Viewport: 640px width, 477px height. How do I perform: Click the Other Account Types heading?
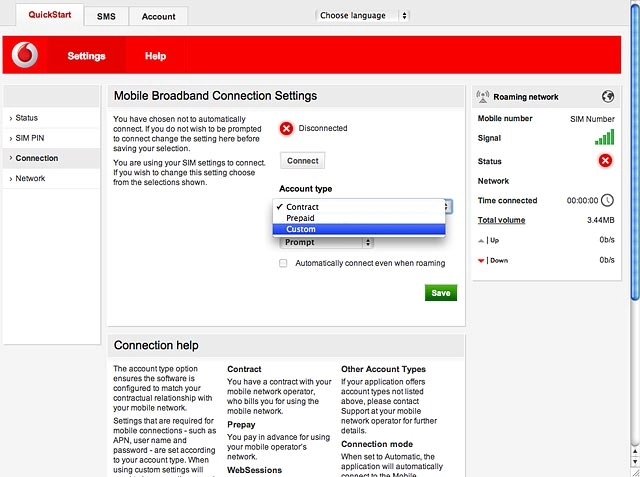click(383, 369)
